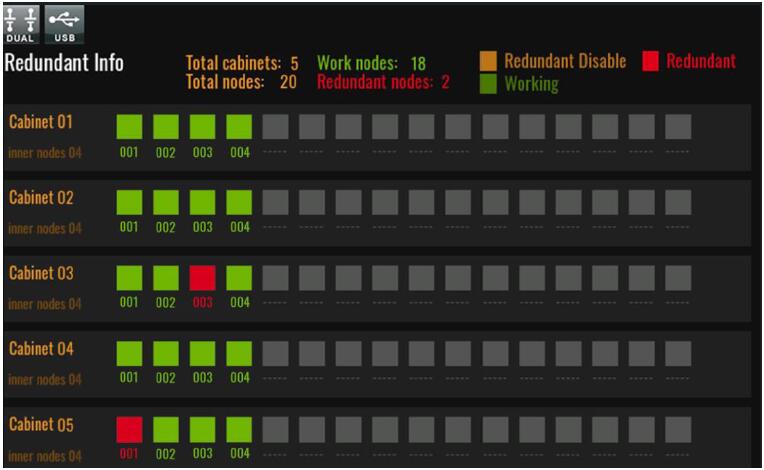Screen dimensions: 764x470
Task: Select node 004 in Cabinet 03
Action: [239, 278]
